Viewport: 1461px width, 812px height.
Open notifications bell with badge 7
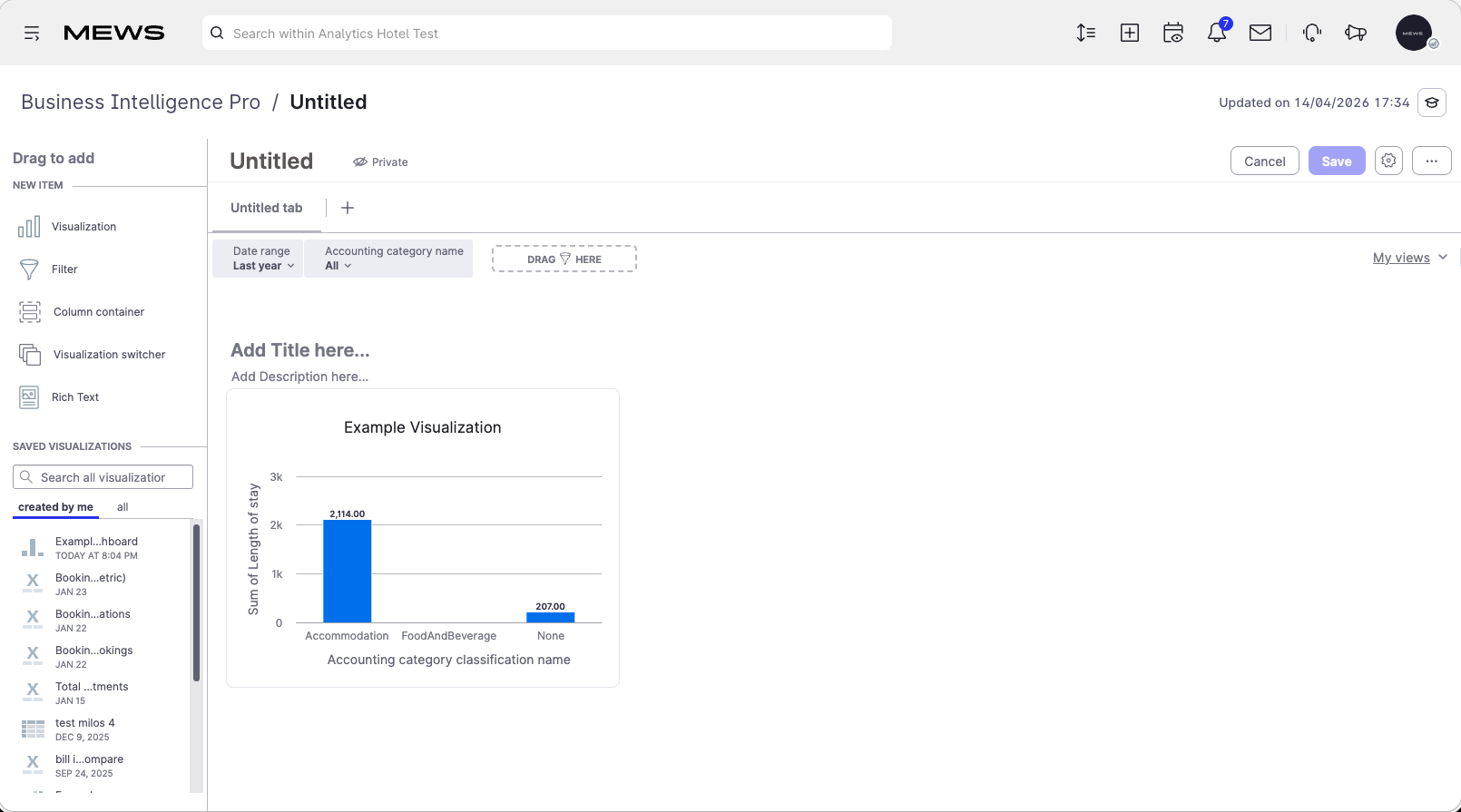(x=1217, y=33)
